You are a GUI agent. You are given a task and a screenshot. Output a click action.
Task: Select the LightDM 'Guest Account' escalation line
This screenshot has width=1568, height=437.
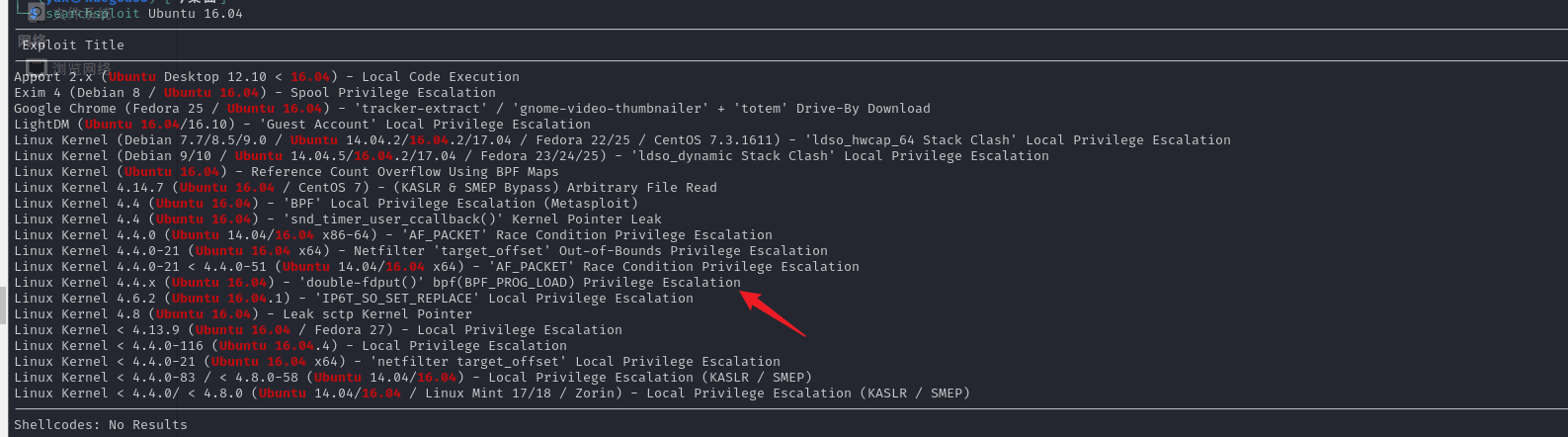point(302,125)
